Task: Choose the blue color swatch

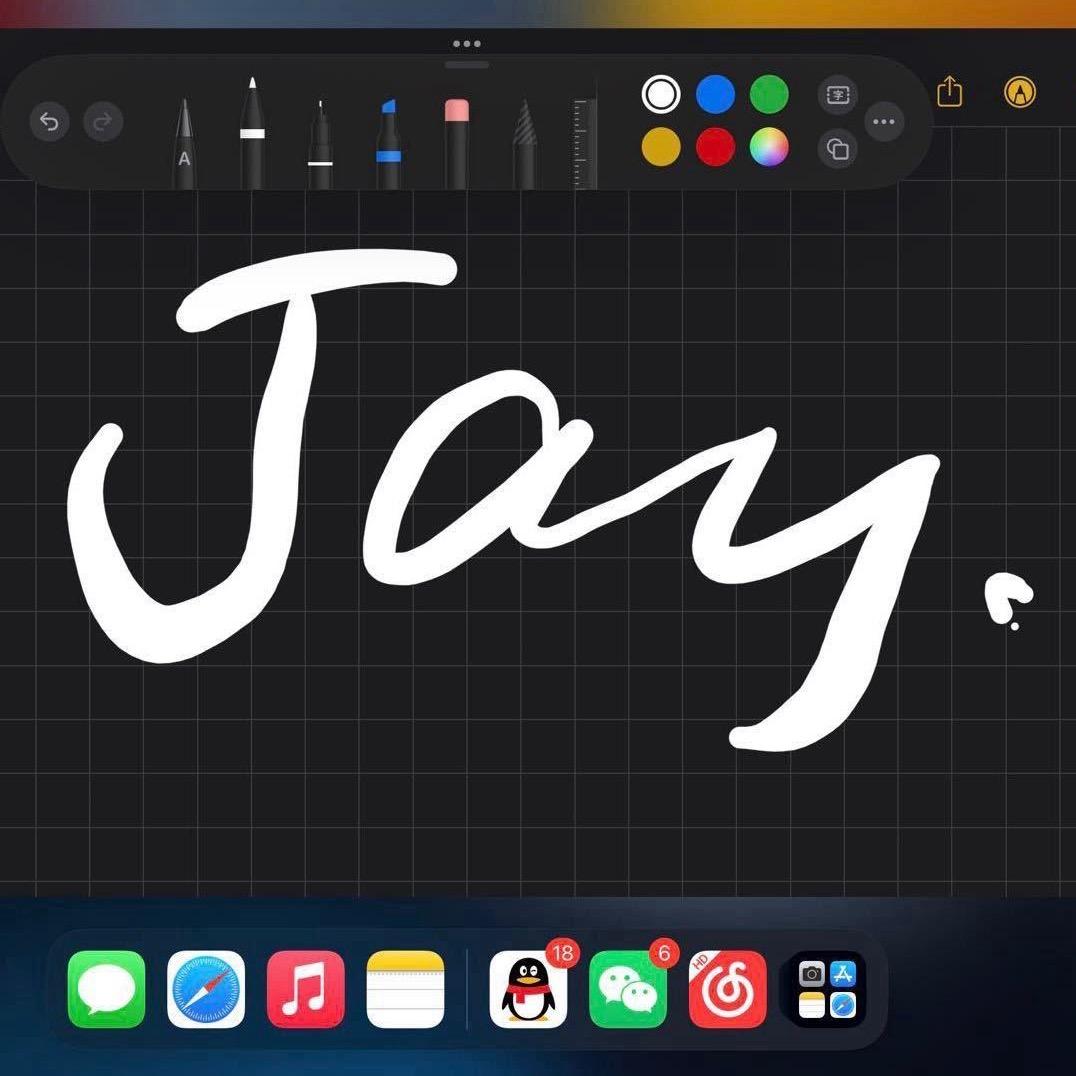Action: (715, 95)
